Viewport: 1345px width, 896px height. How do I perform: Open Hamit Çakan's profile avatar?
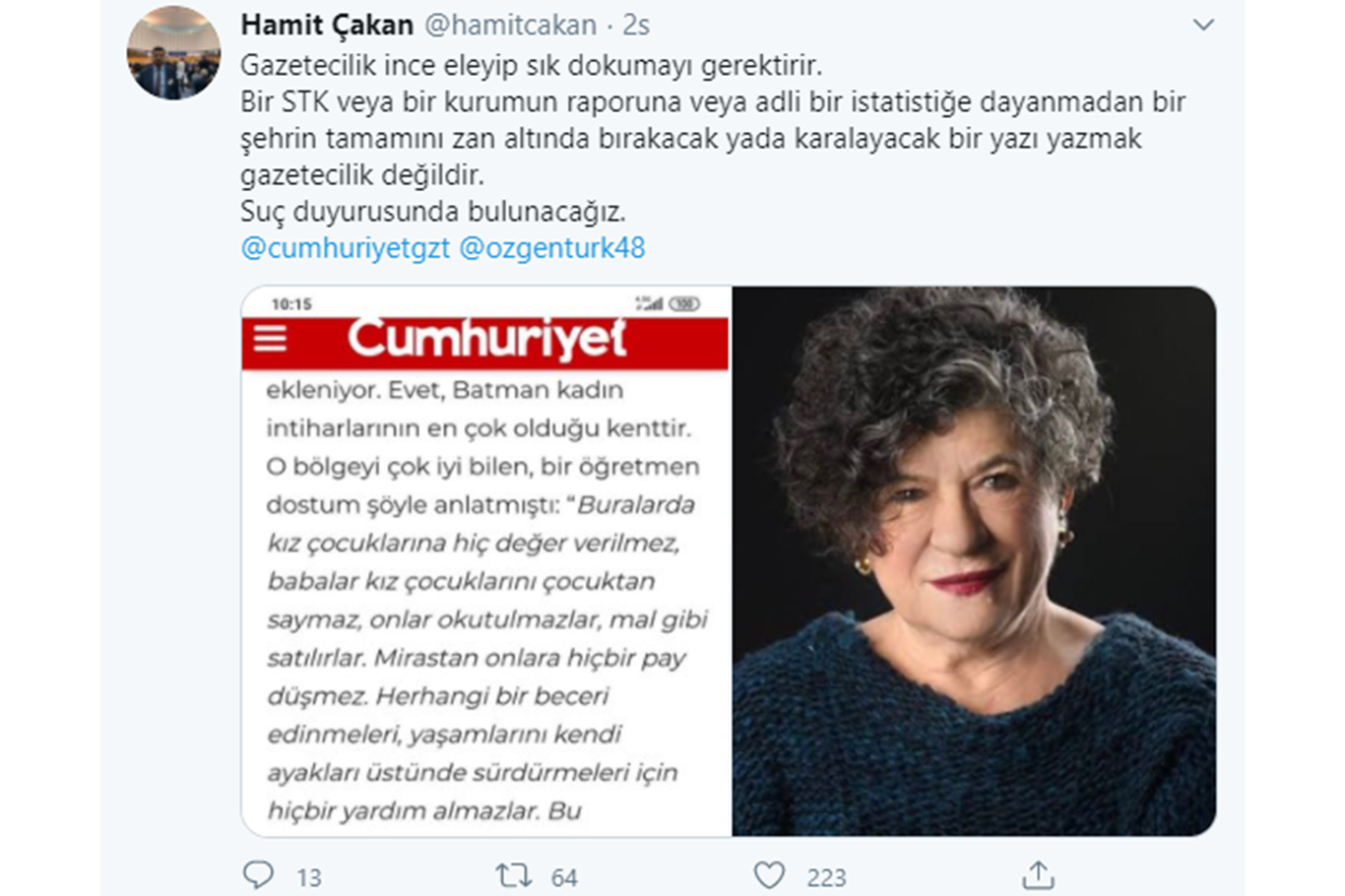click(173, 53)
